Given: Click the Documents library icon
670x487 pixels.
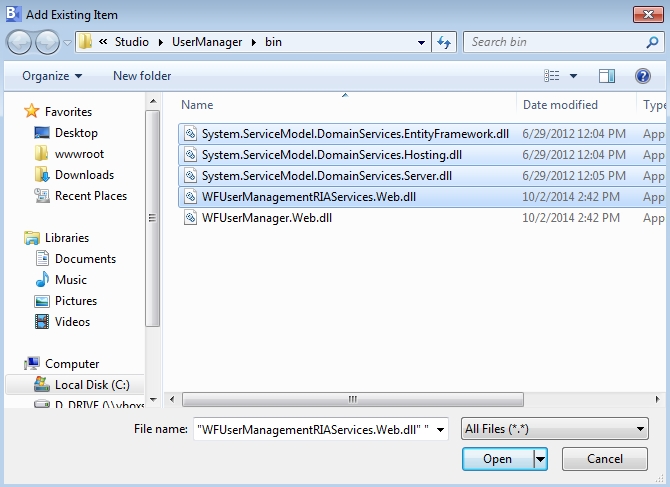Looking at the screenshot, I should 42,258.
